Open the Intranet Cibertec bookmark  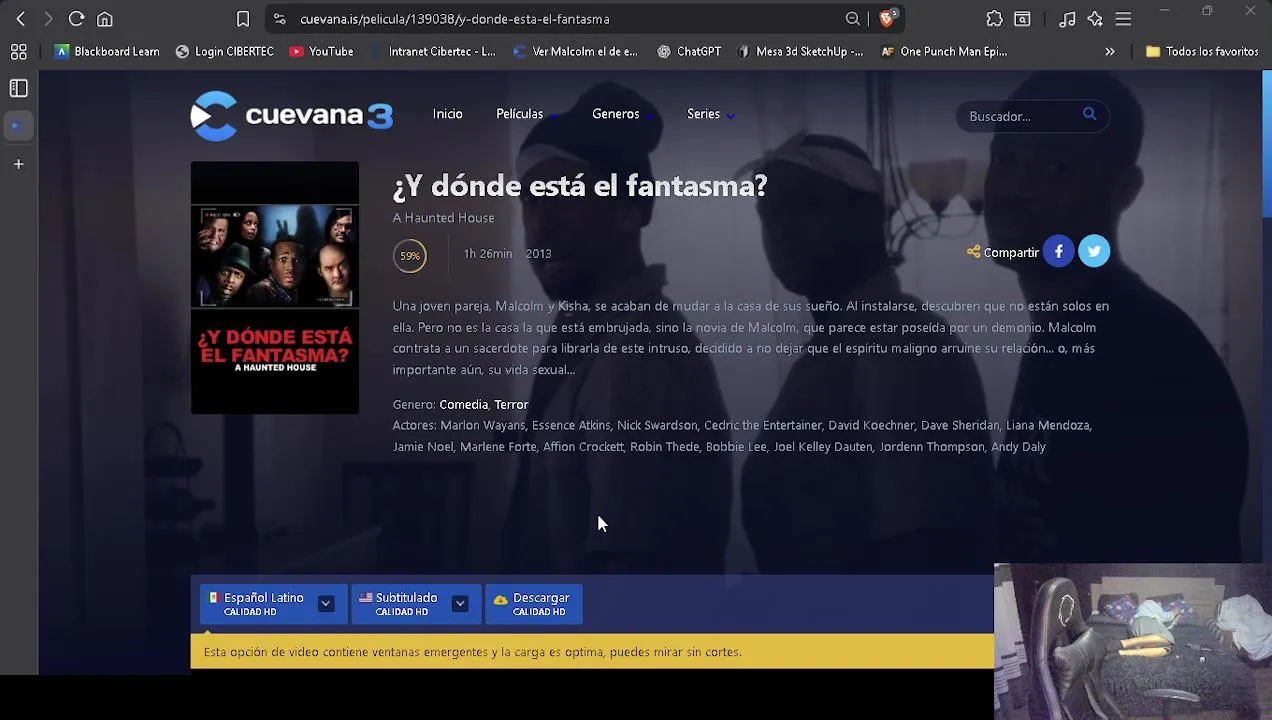(x=432, y=52)
